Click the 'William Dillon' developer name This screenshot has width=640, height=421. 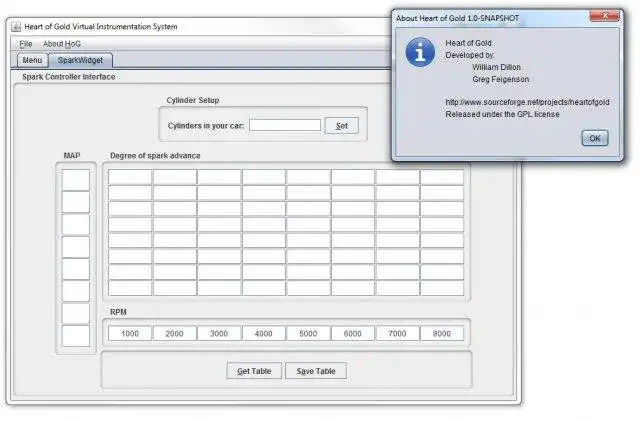tap(496, 67)
